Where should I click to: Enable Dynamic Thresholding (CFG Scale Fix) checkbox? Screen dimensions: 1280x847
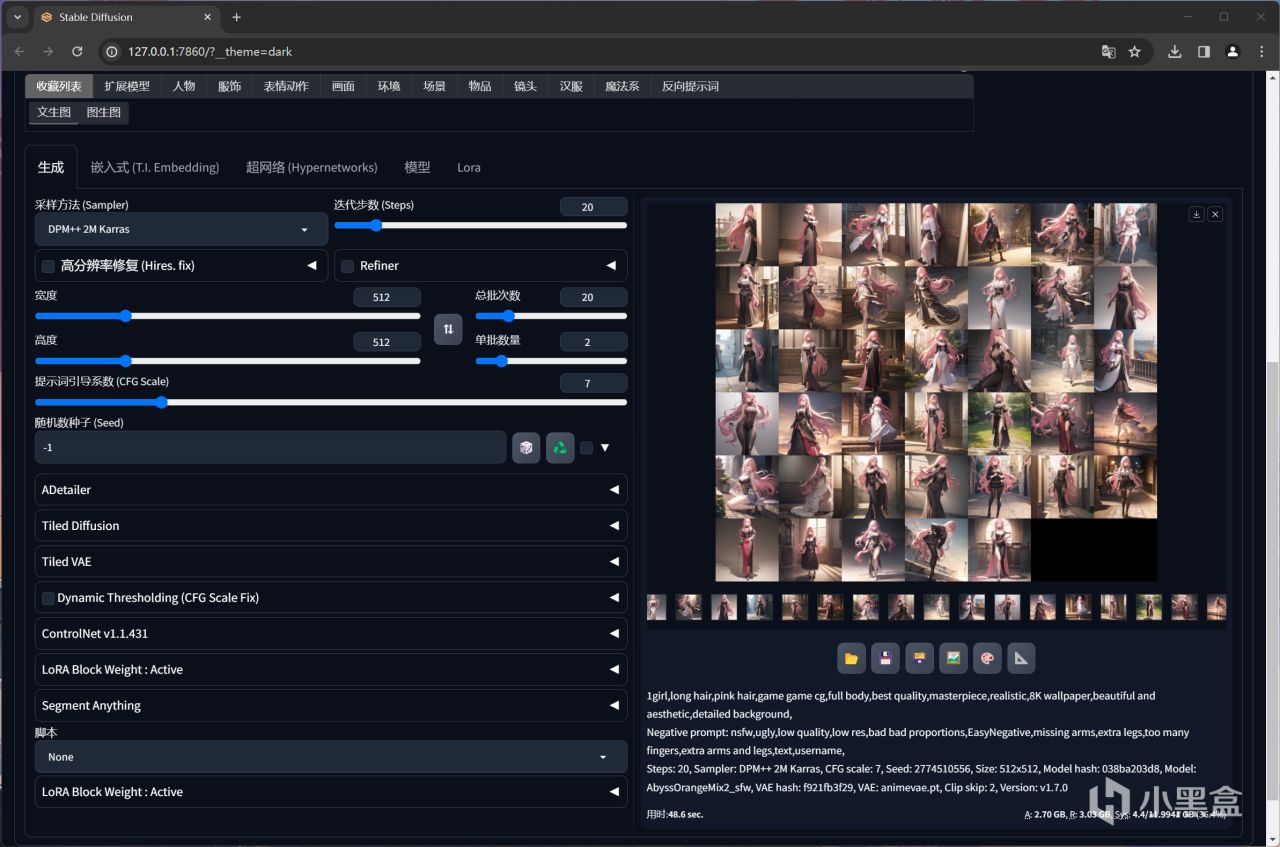pos(48,598)
